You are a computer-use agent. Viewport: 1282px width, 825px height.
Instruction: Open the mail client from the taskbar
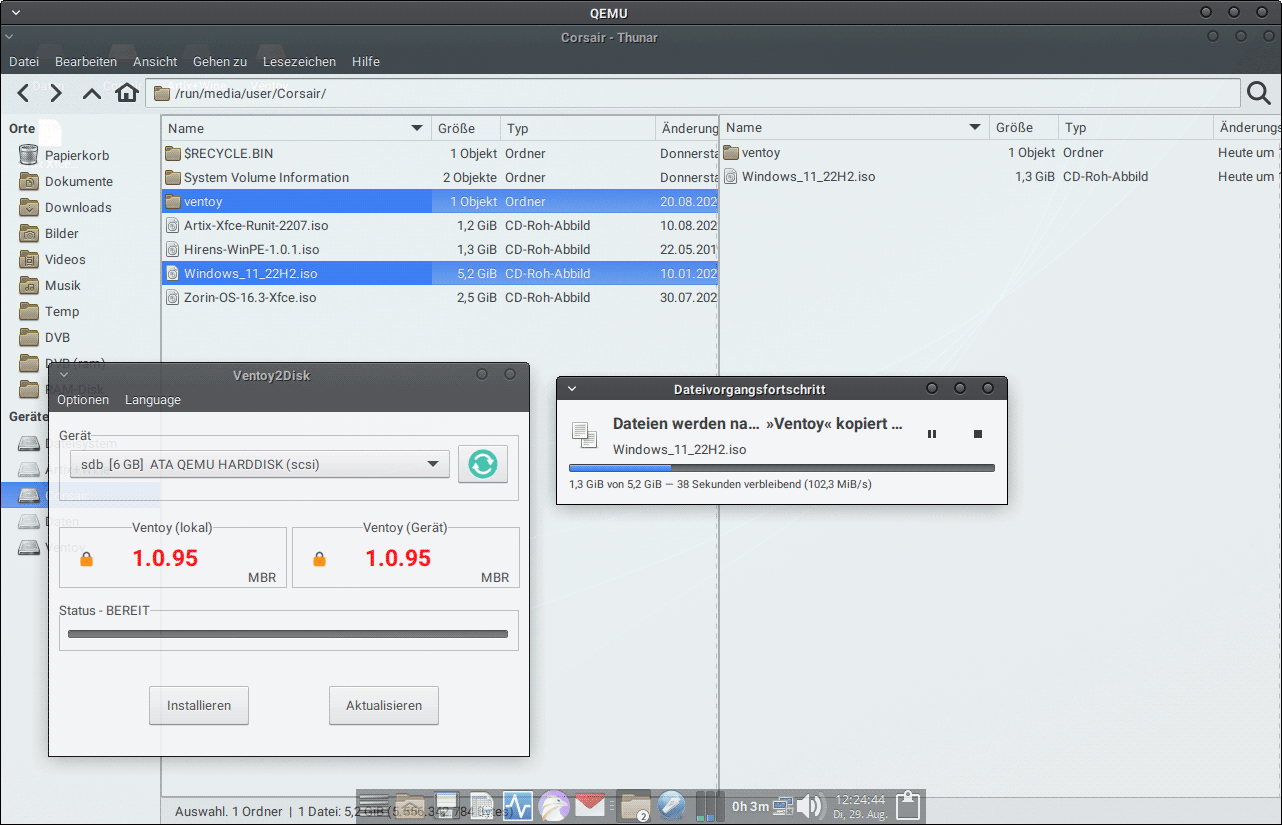[590, 806]
